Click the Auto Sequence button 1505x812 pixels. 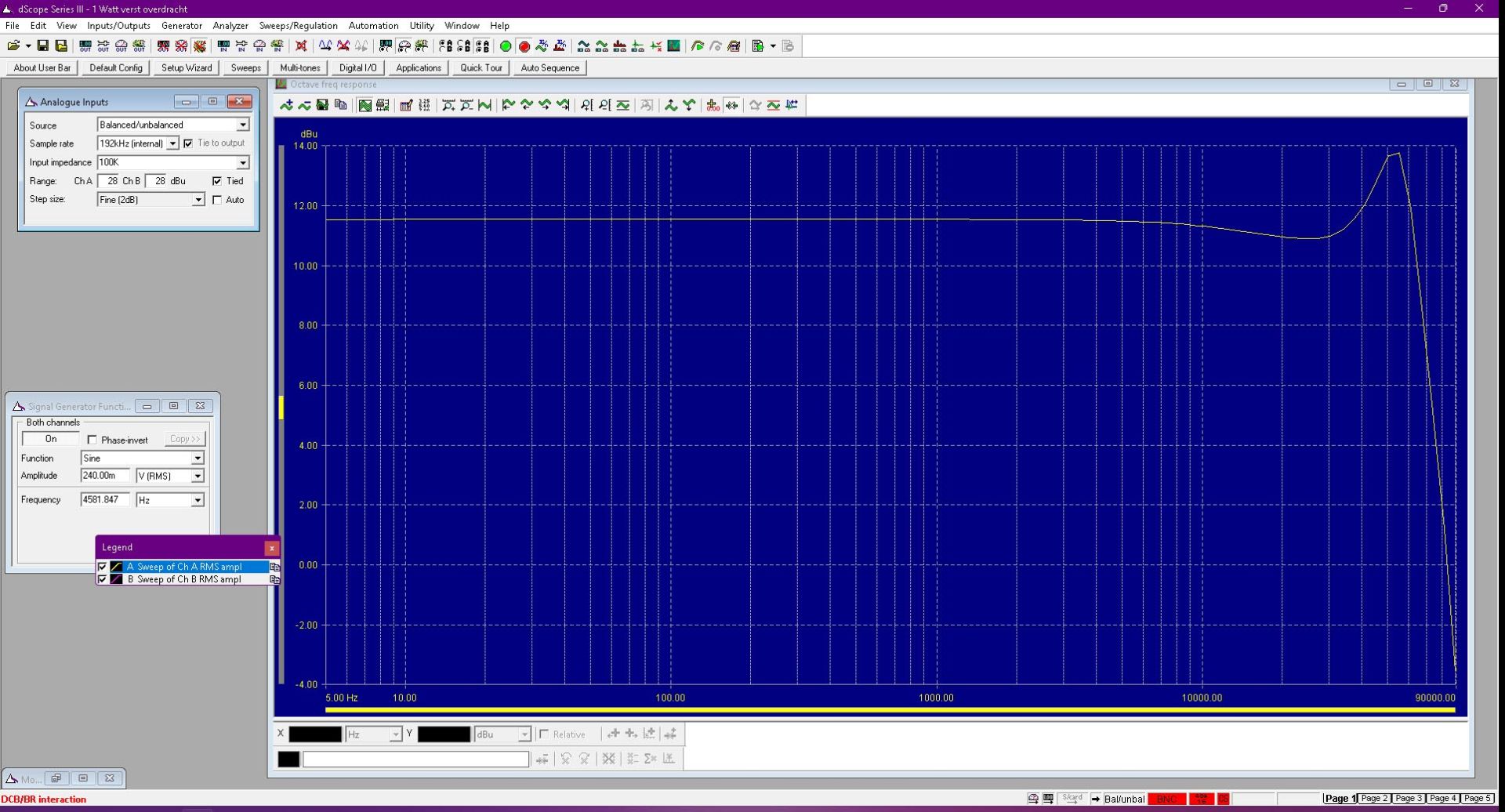pyautogui.click(x=550, y=68)
